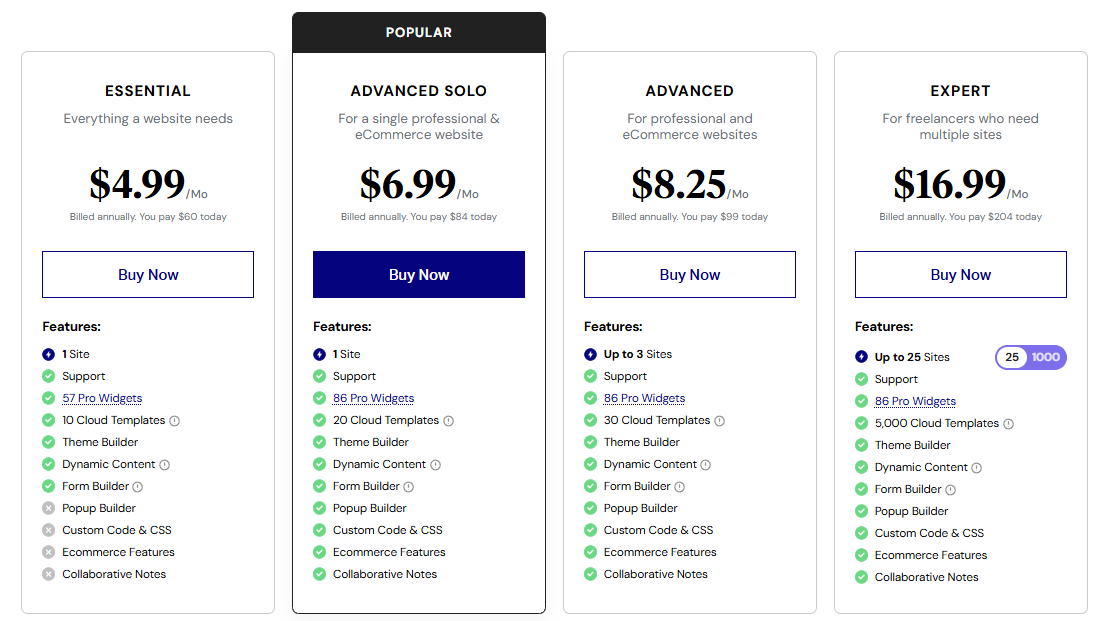Click 86 Pro Widgets link in Expert column

click(915, 401)
